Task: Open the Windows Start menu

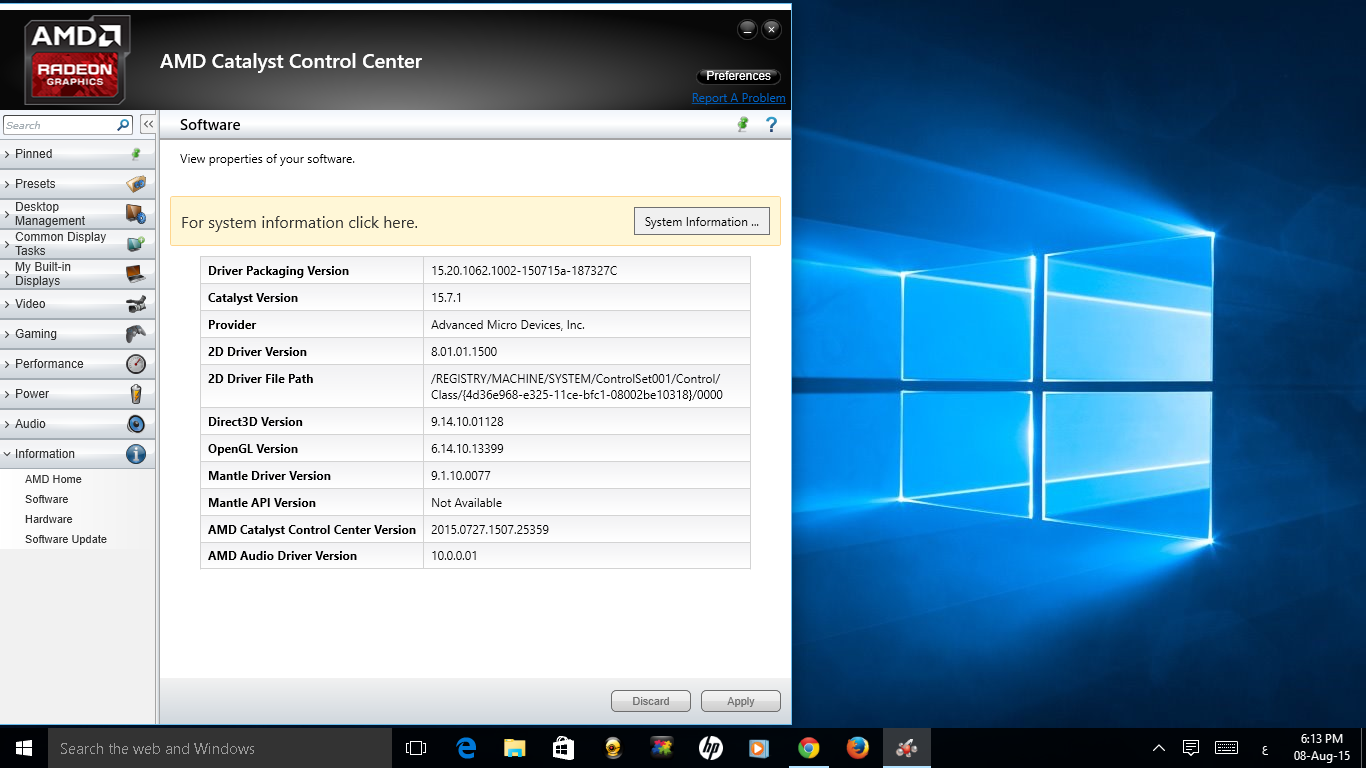Action: pyautogui.click(x=24, y=748)
